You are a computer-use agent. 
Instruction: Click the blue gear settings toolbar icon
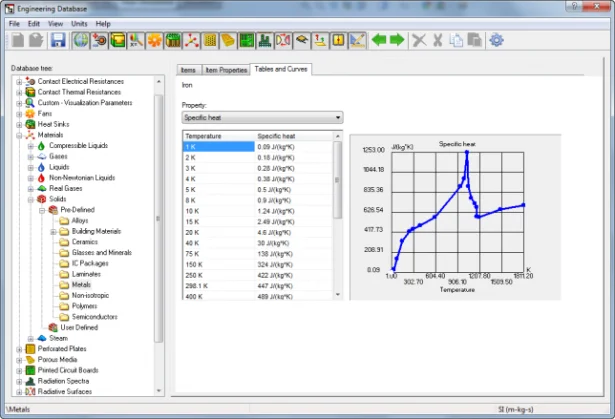click(495, 40)
